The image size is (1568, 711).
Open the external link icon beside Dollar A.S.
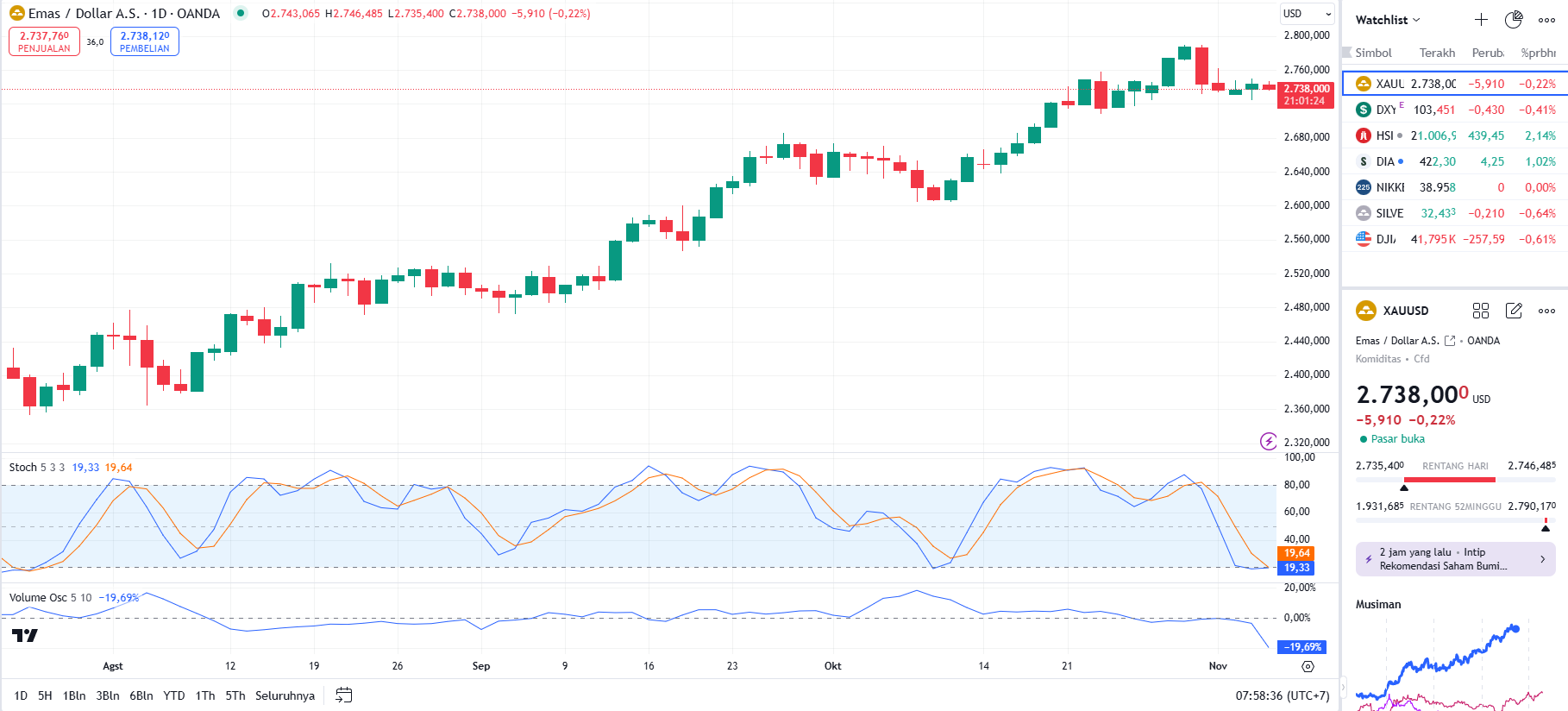click(1450, 341)
